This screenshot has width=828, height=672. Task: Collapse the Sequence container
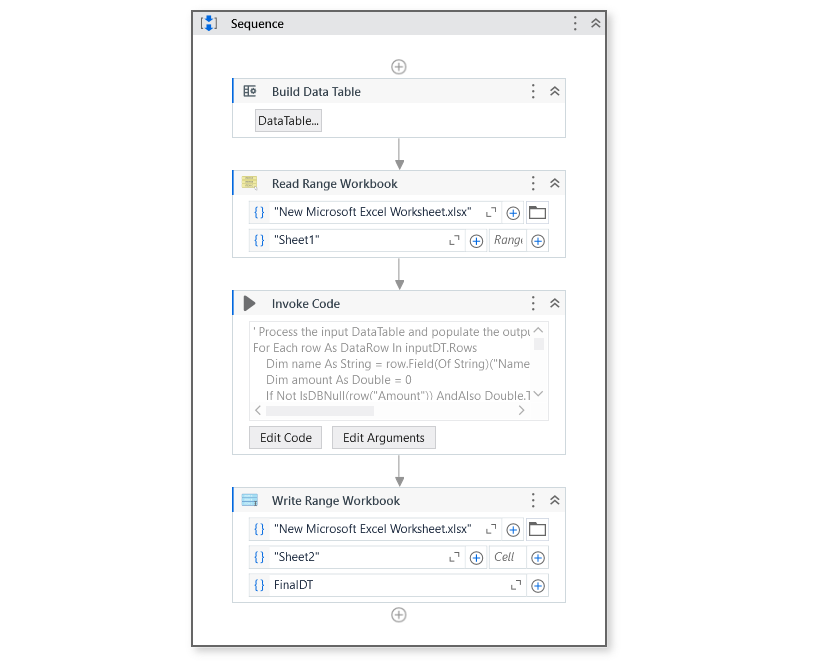(595, 23)
